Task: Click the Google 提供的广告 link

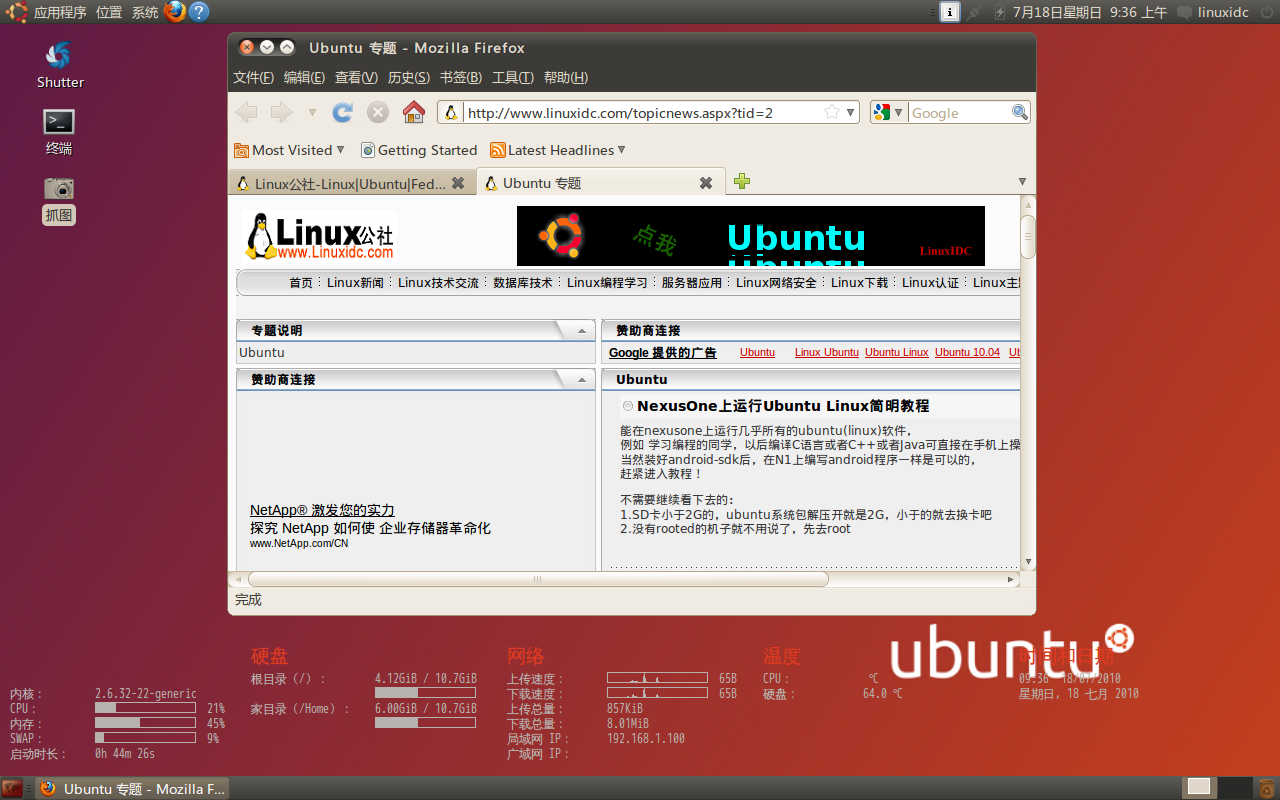Action: click(663, 353)
